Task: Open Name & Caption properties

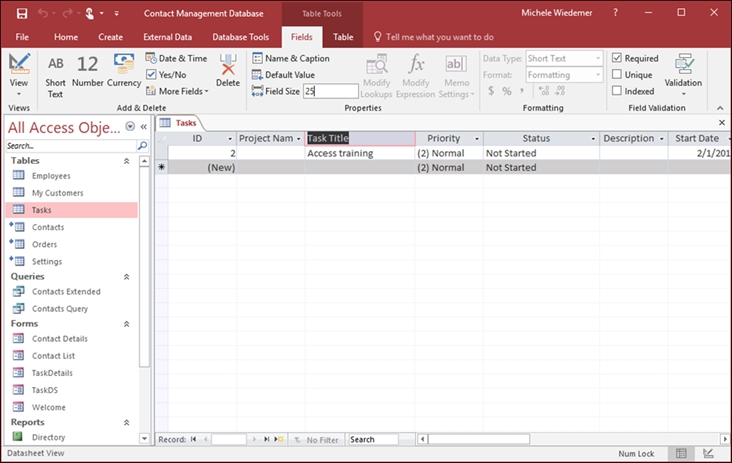Action: [291, 58]
